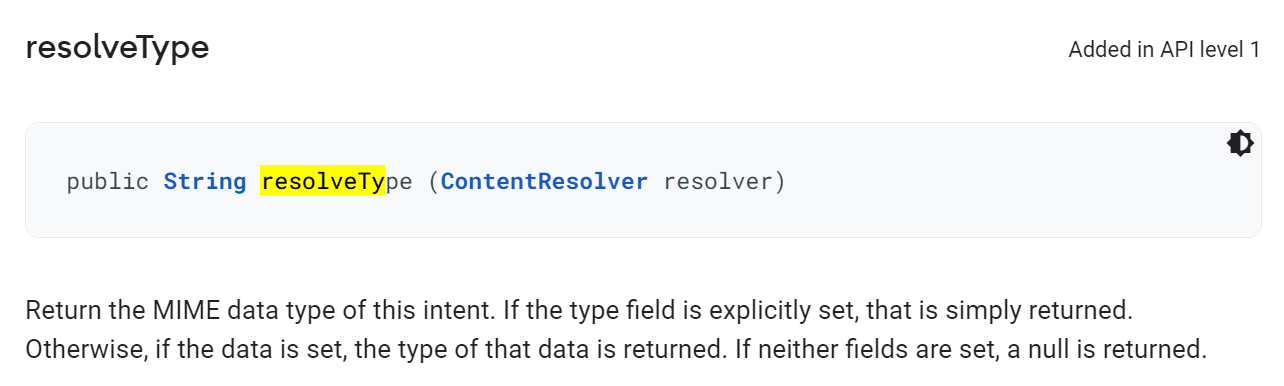
Task: Click the closing parenthesis after resolver
Action: 780,182
